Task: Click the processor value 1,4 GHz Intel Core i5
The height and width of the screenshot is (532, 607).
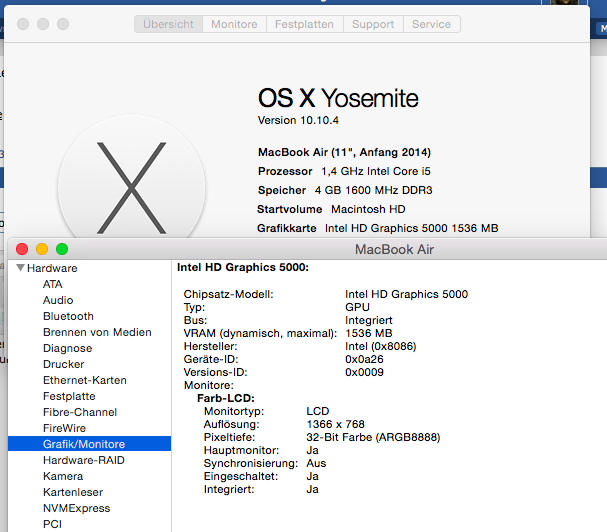Action: point(376,171)
